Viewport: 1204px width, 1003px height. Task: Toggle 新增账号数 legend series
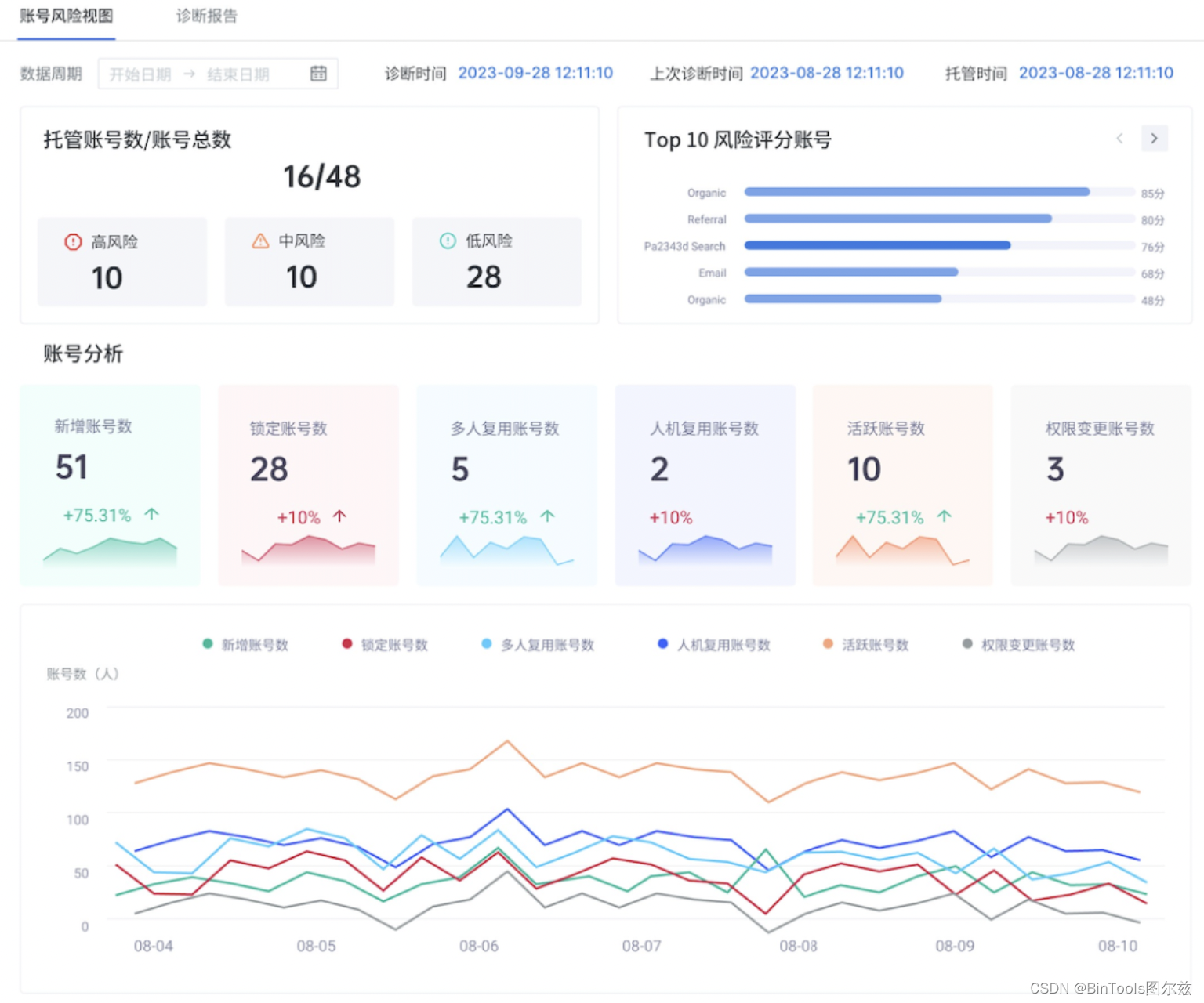point(245,645)
